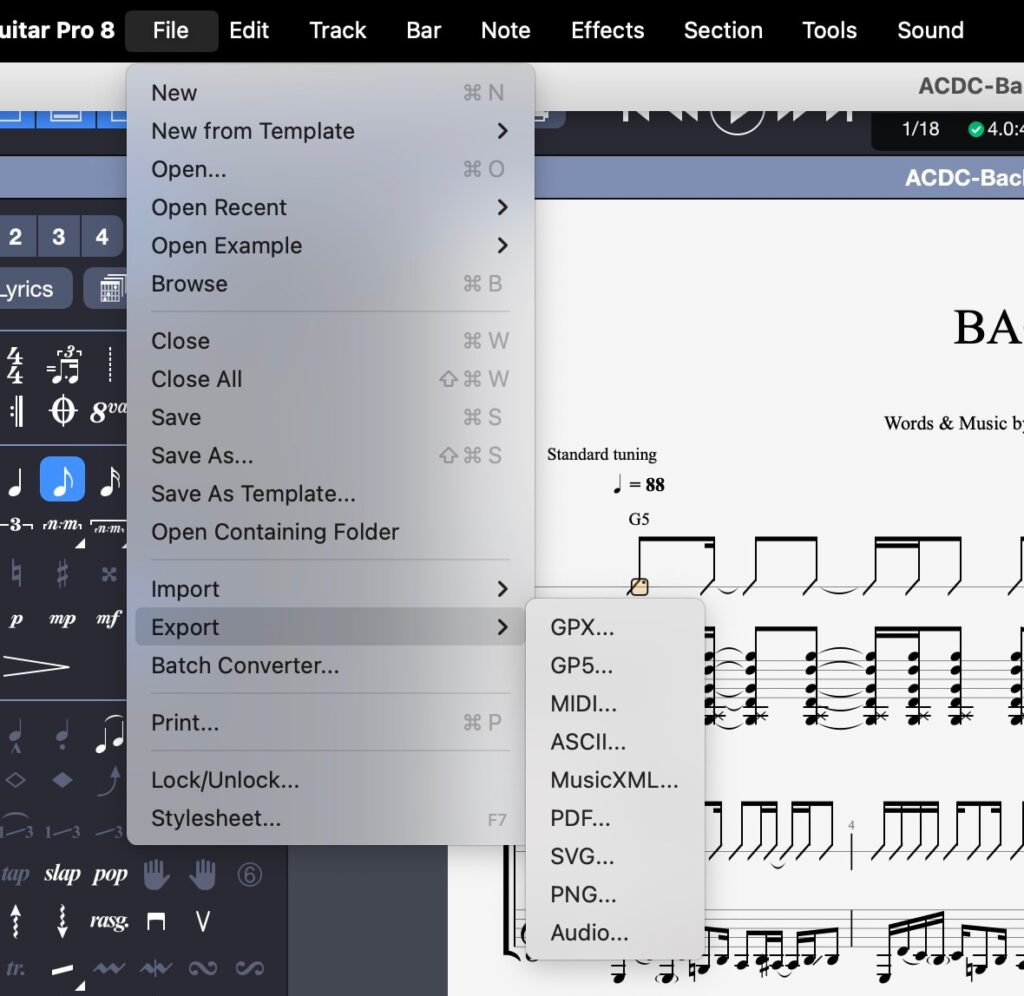
Task: Add the rasgueado effect
Action: 108,921
